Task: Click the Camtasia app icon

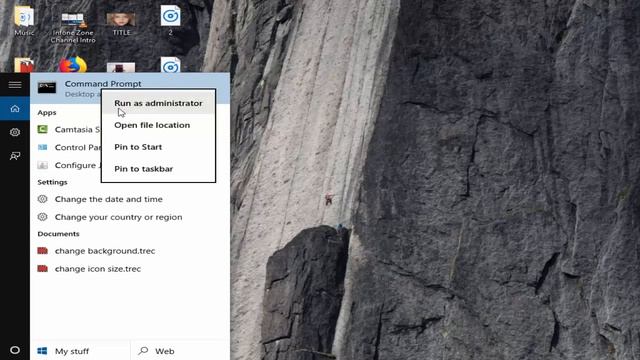Action: [x=42, y=129]
